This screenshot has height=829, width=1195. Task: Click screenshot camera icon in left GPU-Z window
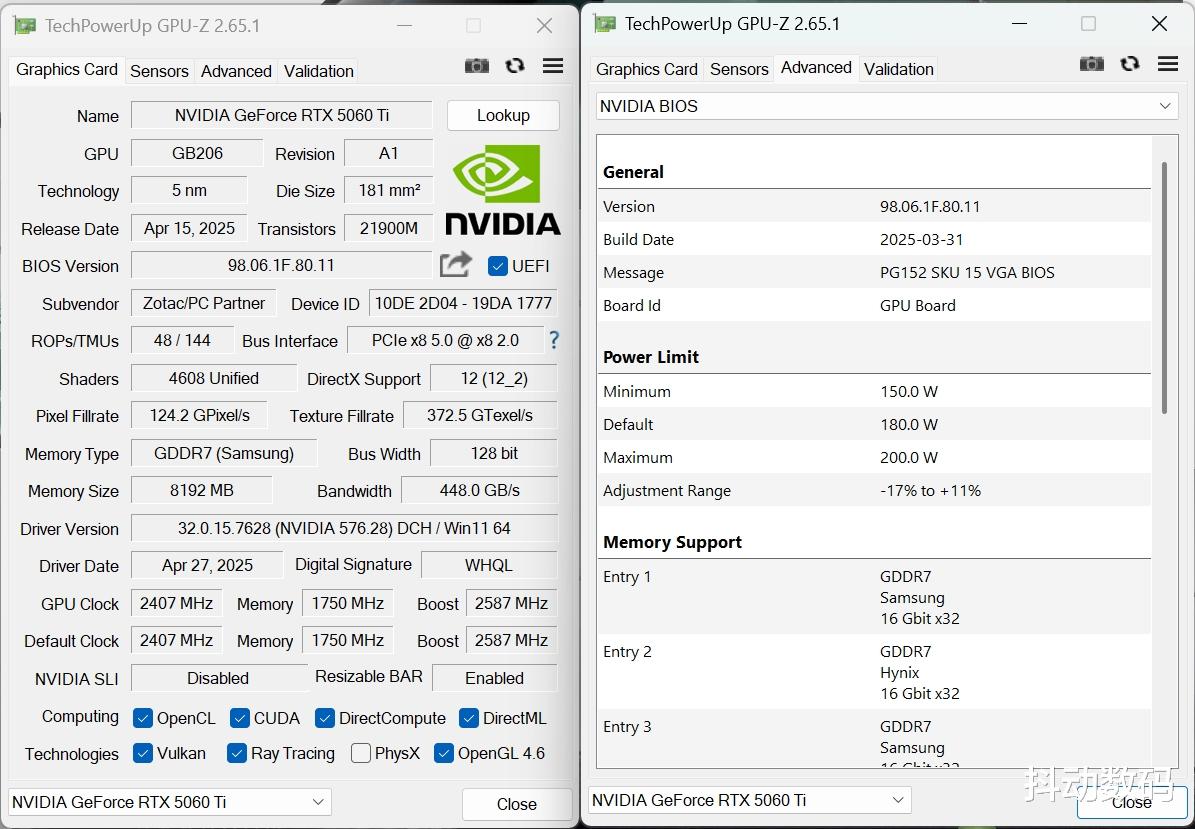point(477,66)
